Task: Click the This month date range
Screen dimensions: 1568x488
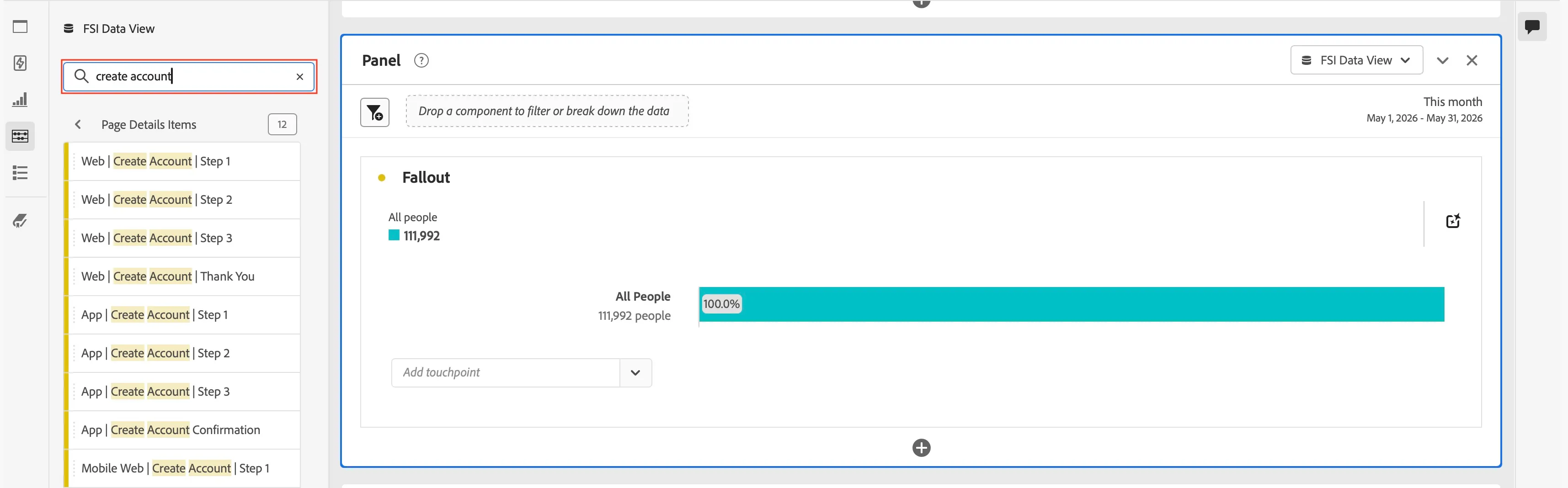Action: 1424,110
